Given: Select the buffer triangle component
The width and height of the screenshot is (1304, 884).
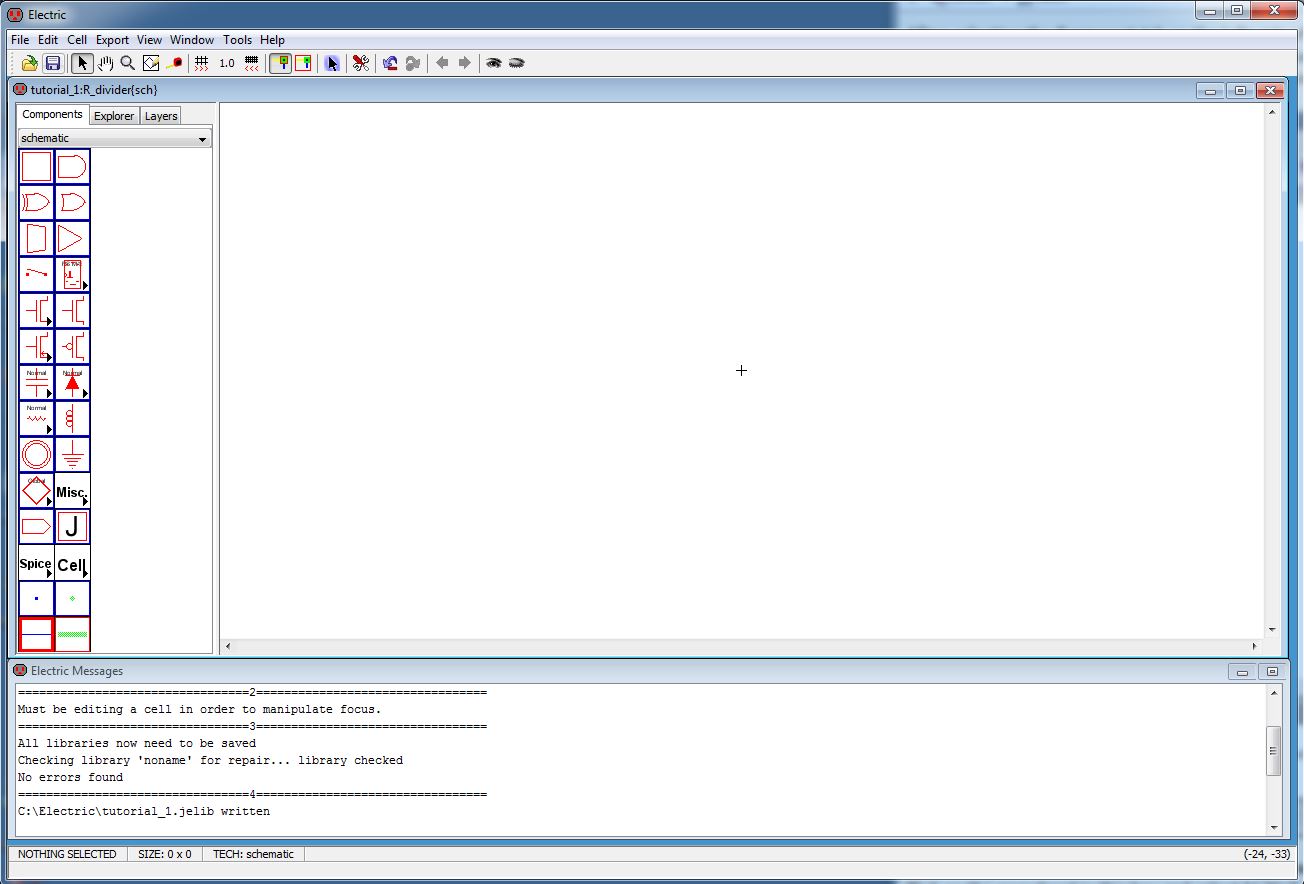Looking at the screenshot, I should click(72, 238).
